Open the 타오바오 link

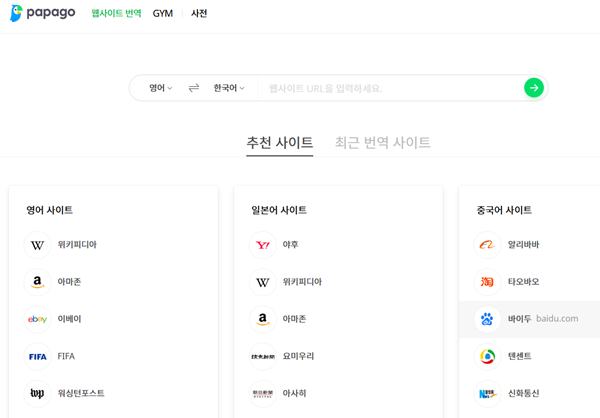coord(523,282)
